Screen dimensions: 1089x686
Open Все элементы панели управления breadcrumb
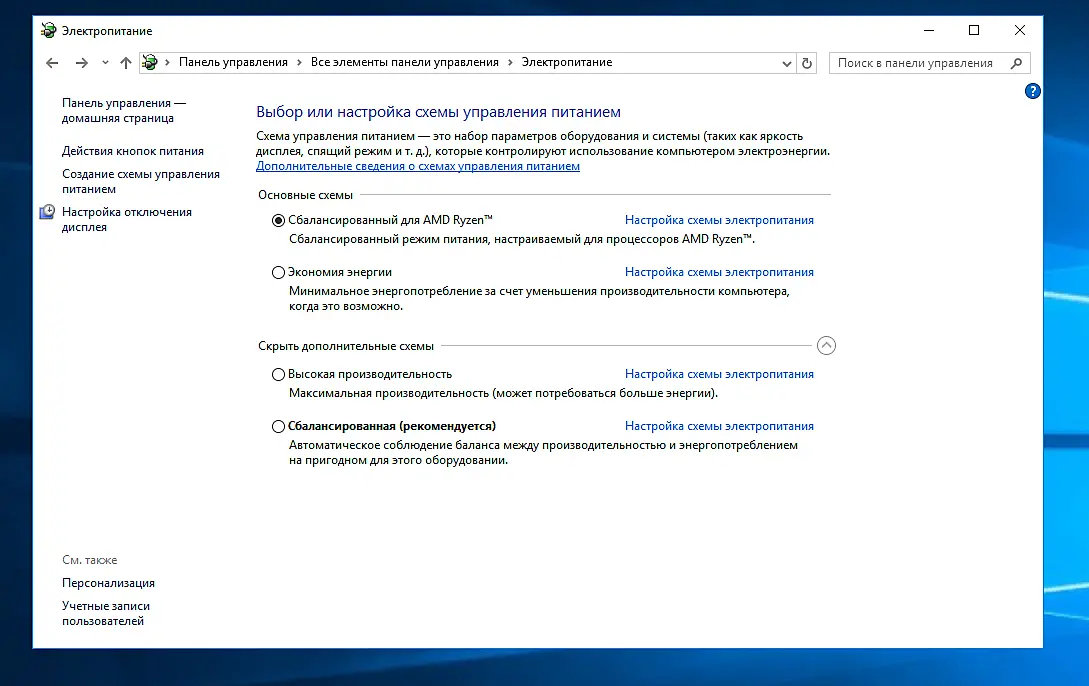tap(405, 62)
